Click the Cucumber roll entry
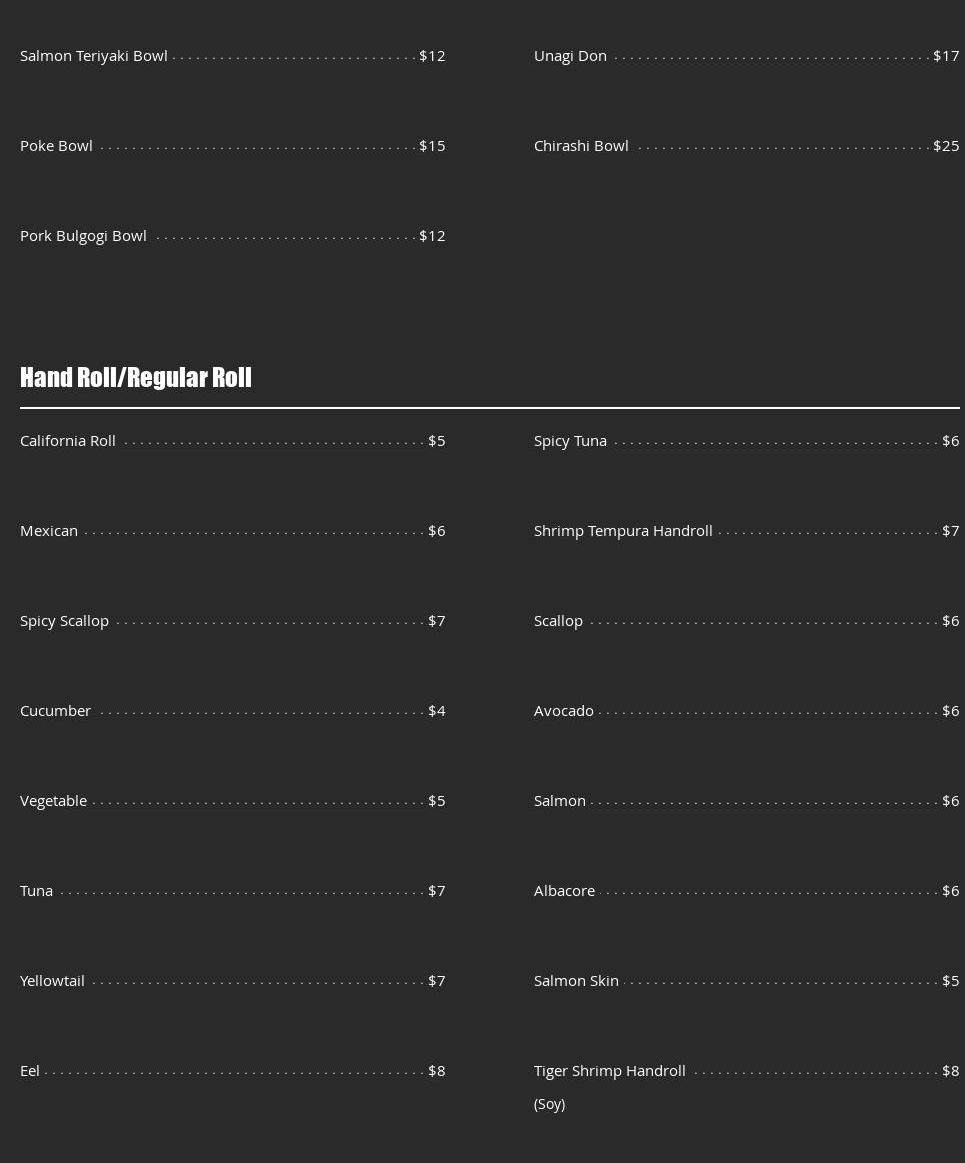 pyautogui.click(x=55, y=711)
